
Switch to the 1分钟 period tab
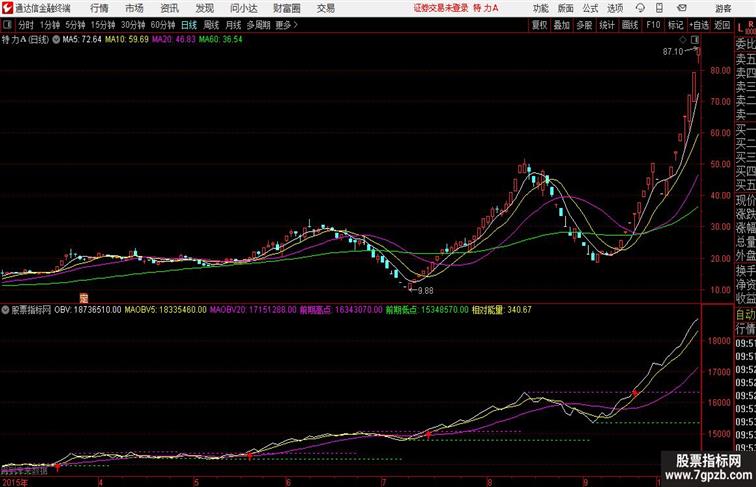50,25
